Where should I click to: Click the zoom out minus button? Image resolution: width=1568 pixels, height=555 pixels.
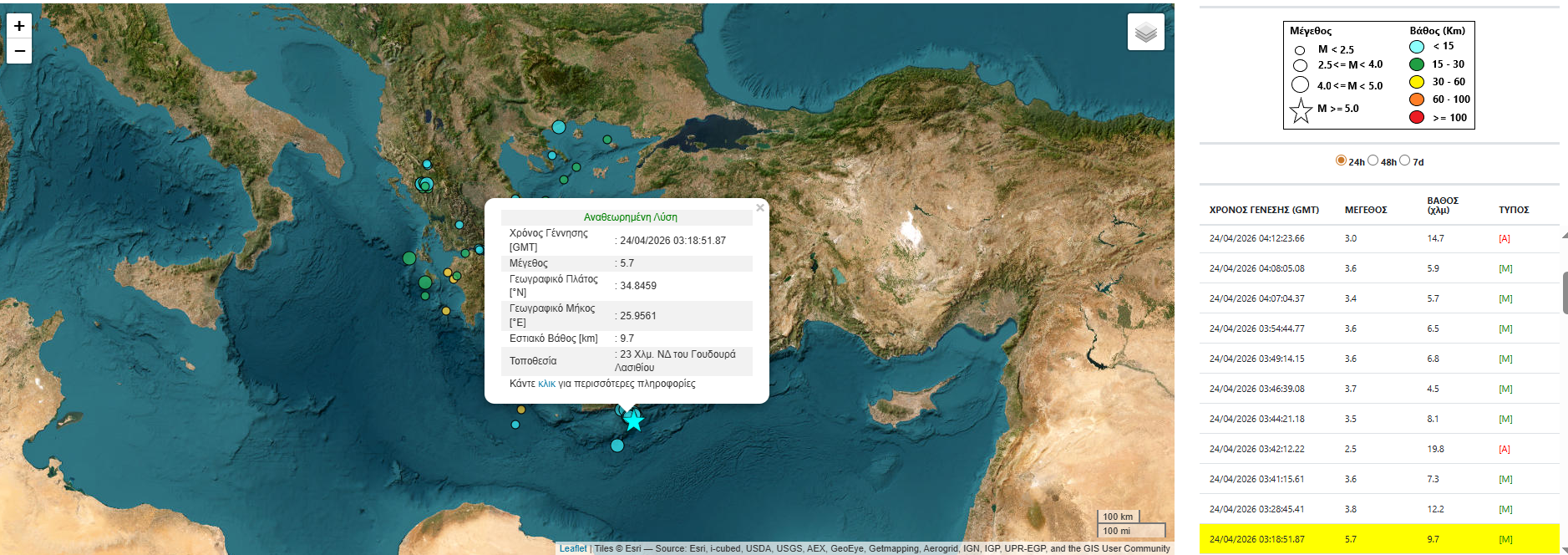tap(19, 51)
